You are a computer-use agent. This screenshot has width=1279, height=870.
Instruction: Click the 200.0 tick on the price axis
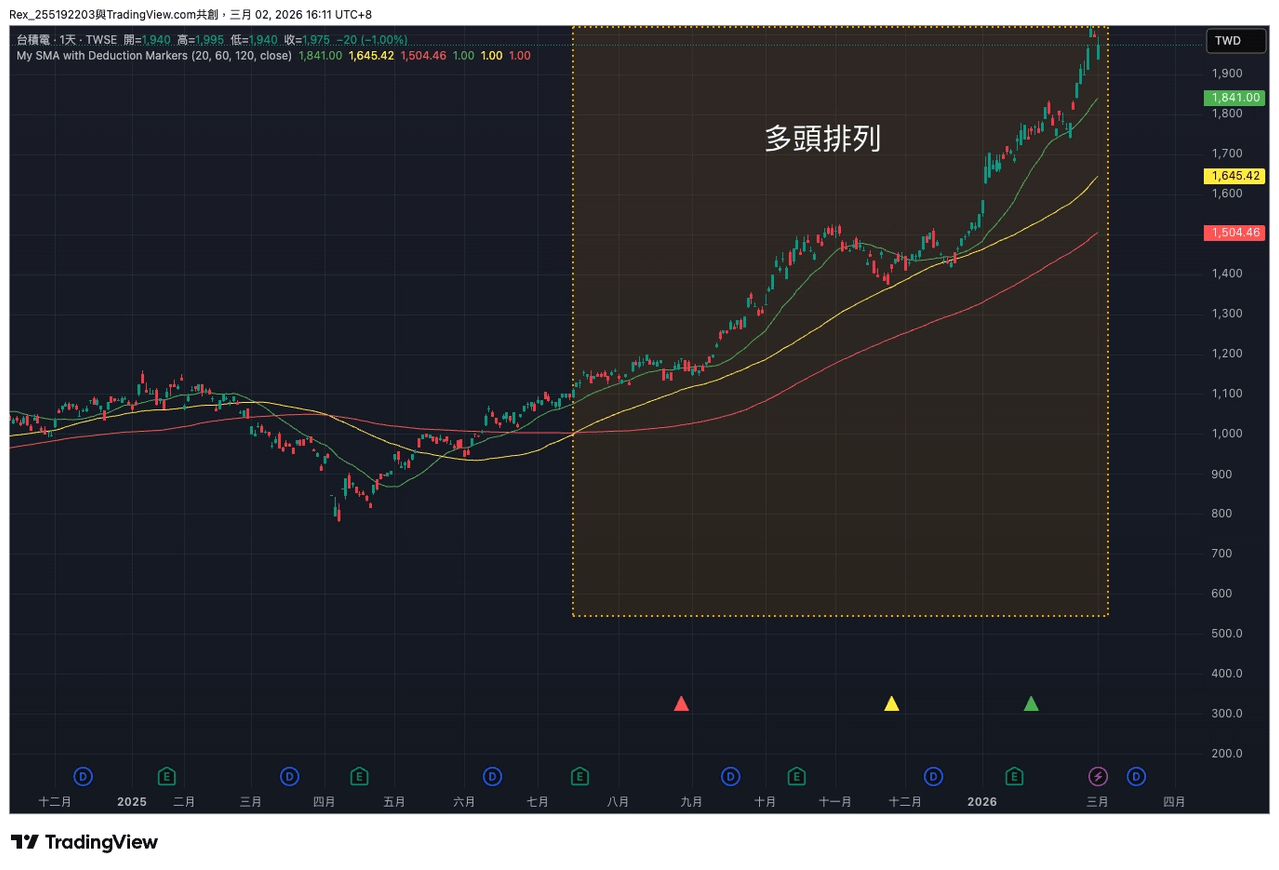point(1226,754)
